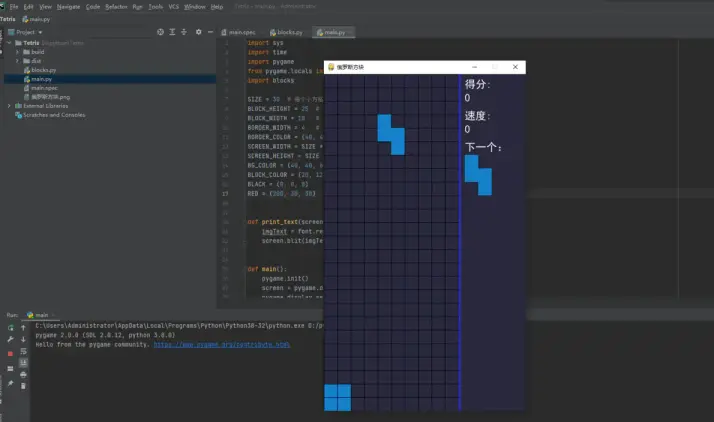Click the Expand All icon in Project toolbar
Viewport: 714px width, 422px height.
point(172,32)
